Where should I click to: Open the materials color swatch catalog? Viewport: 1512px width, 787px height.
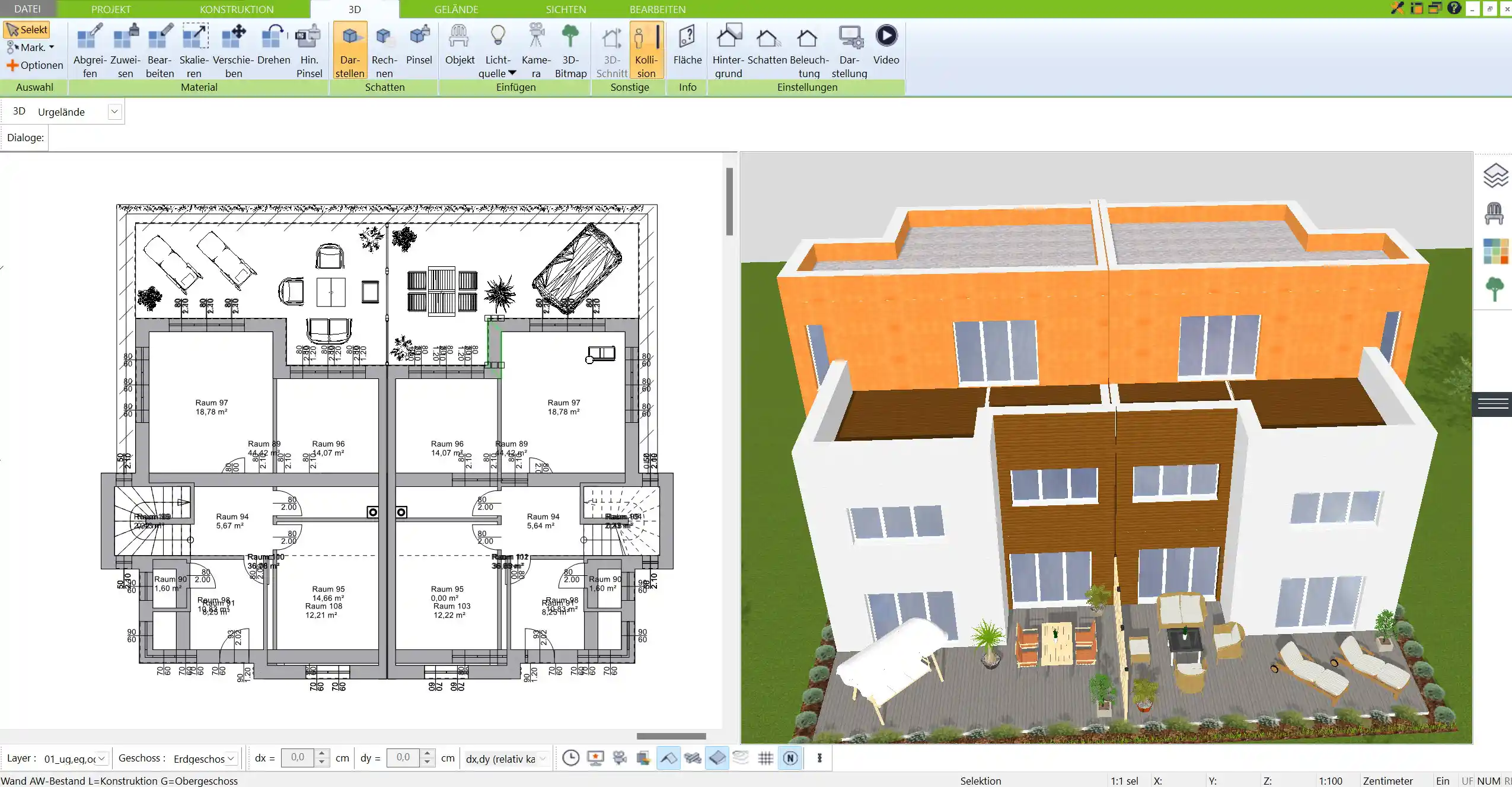coord(1495,251)
